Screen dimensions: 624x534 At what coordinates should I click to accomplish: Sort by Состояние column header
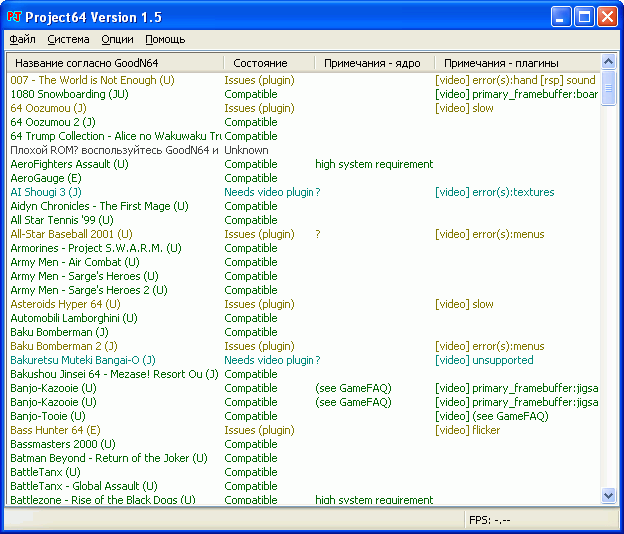coord(269,63)
